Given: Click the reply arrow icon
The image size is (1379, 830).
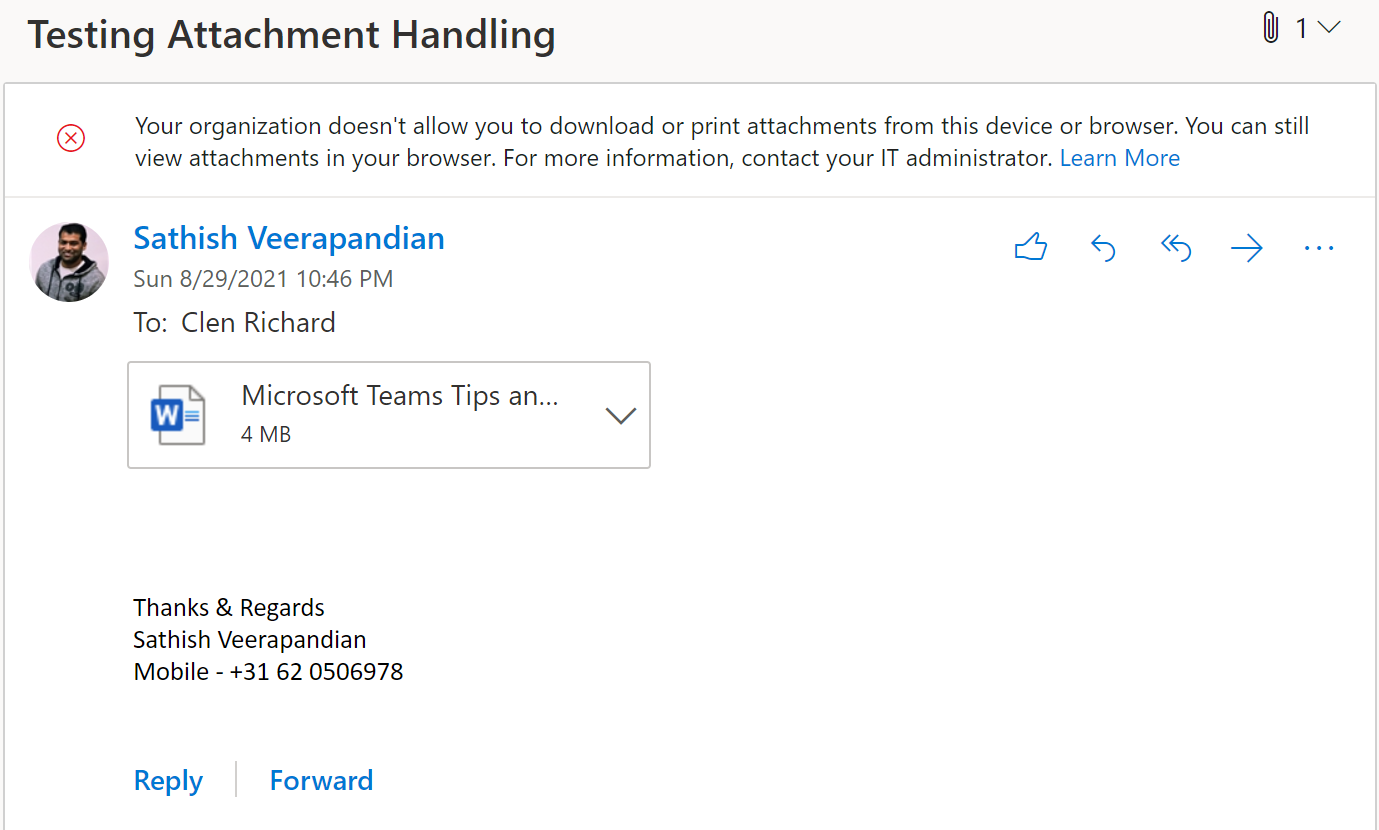Looking at the screenshot, I should 1102,248.
